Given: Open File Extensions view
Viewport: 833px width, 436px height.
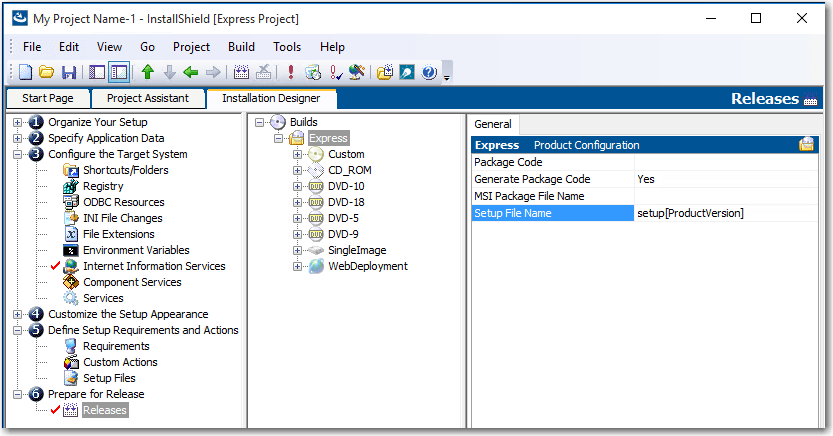Looking at the screenshot, I should [118, 234].
